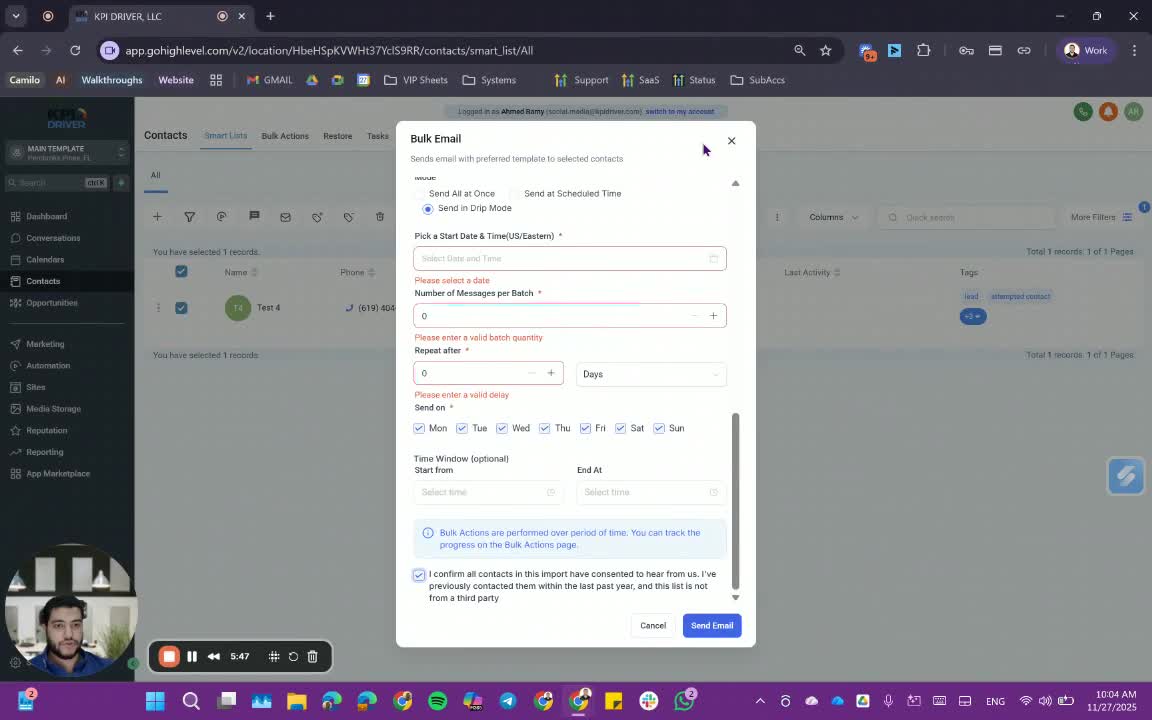Decrease the Repeat after value
1152x720 pixels.
[532, 373]
